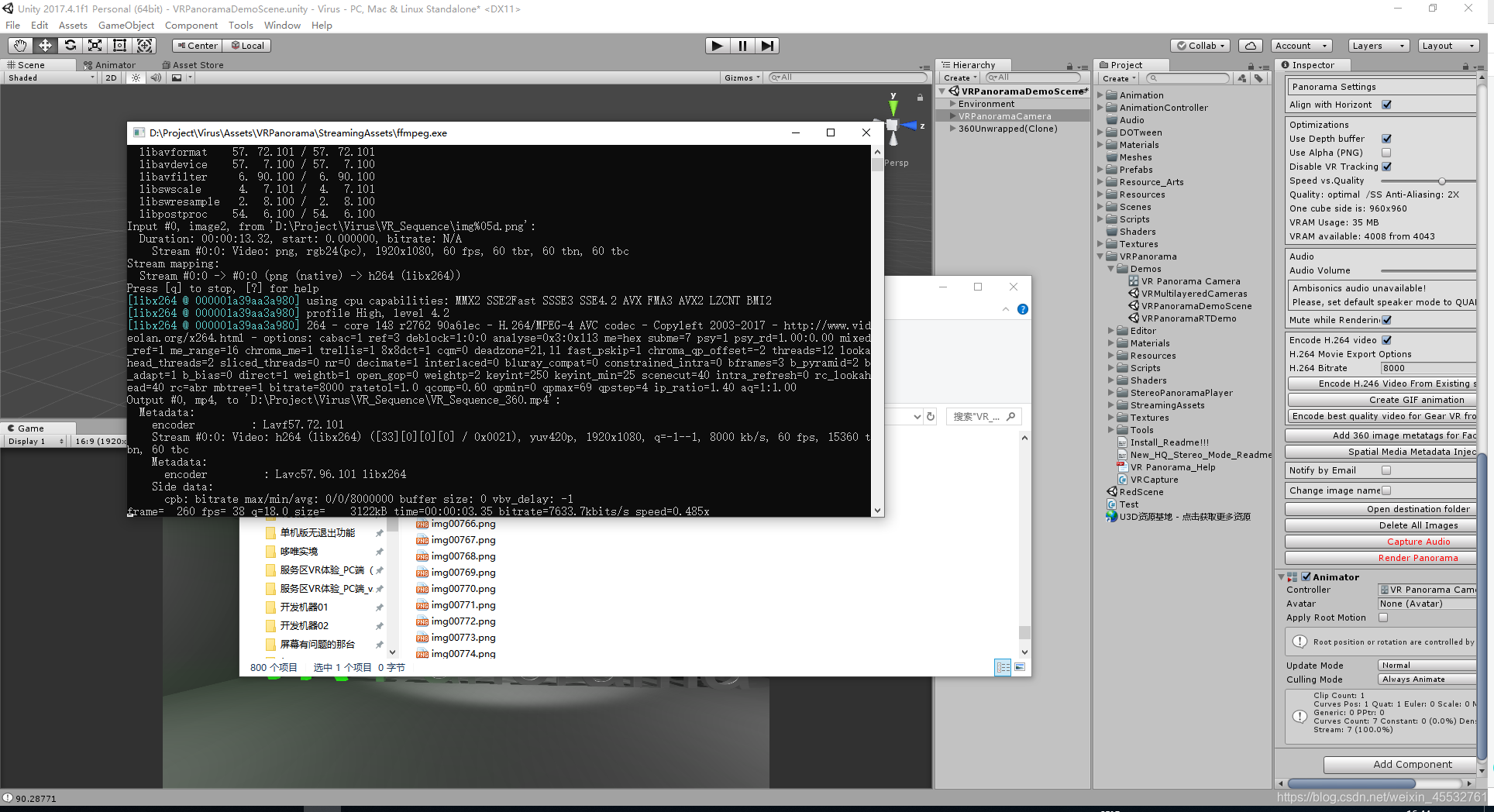Expand the VRPanoramaCamera hierarchy item
1494x812 pixels.
tap(952, 116)
